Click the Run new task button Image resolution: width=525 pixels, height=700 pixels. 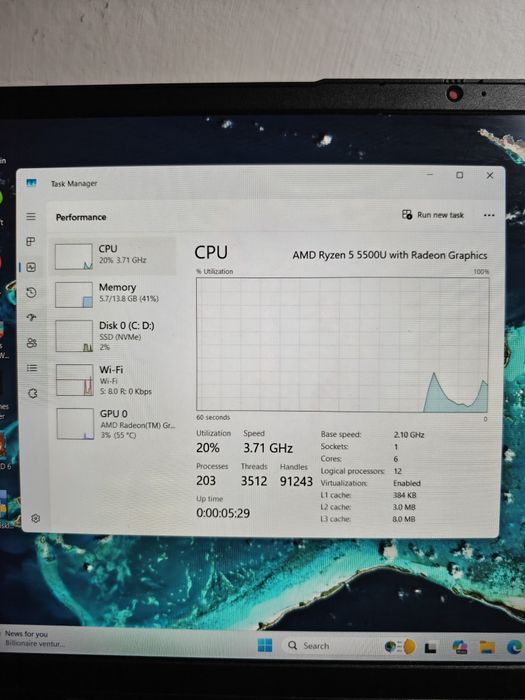pos(433,215)
